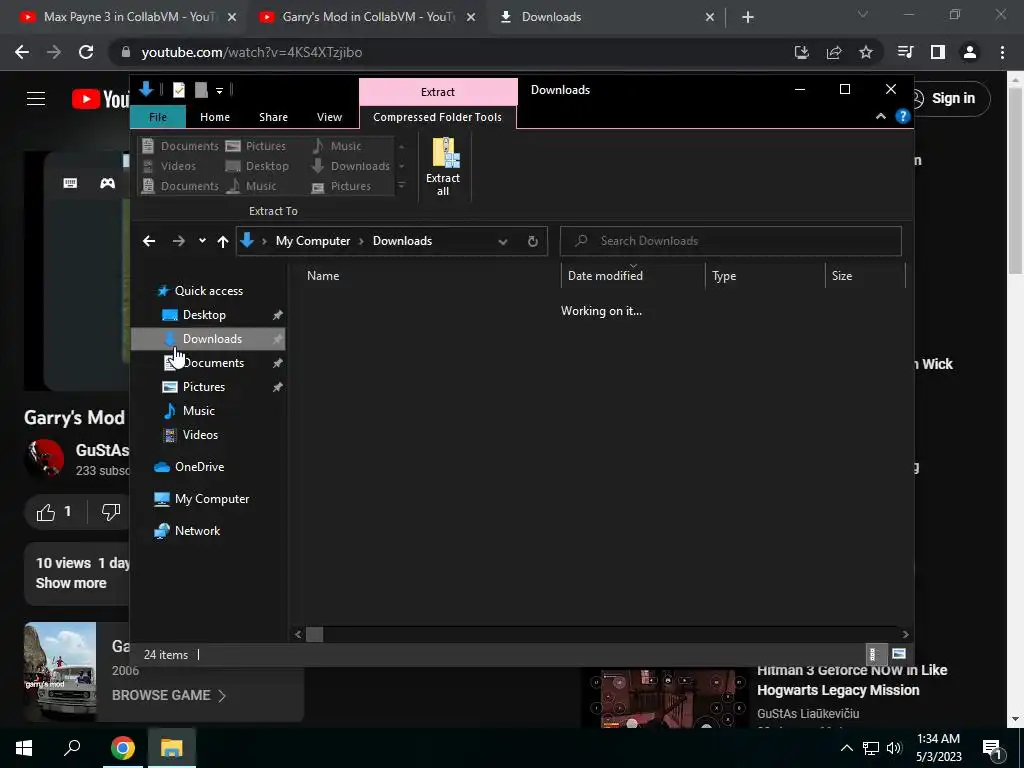Open the File menu in Explorer
Screen dimensions: 1024x768
pyautogui.click(x=158, y=117)
